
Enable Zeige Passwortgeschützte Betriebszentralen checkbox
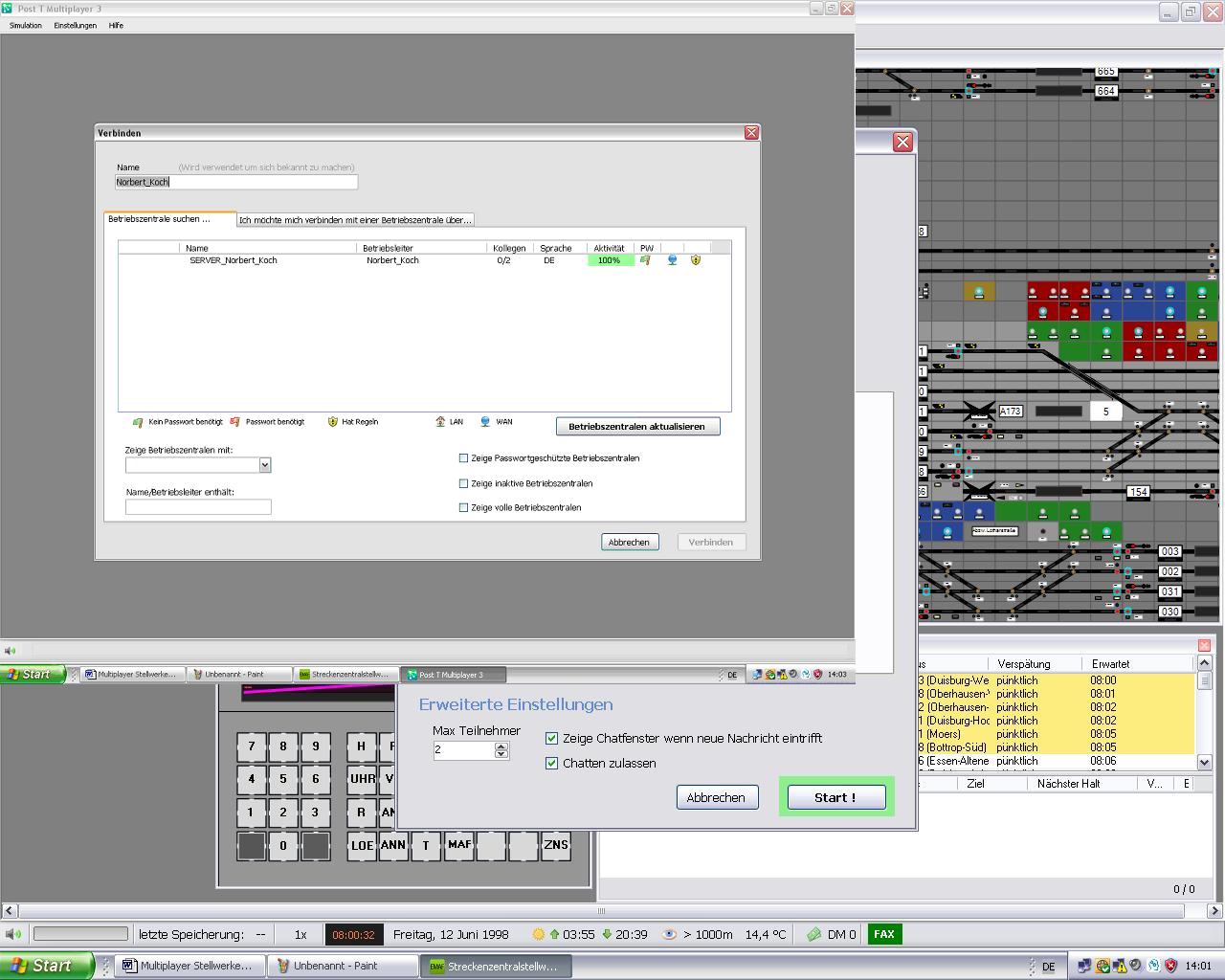pos(464,458)
